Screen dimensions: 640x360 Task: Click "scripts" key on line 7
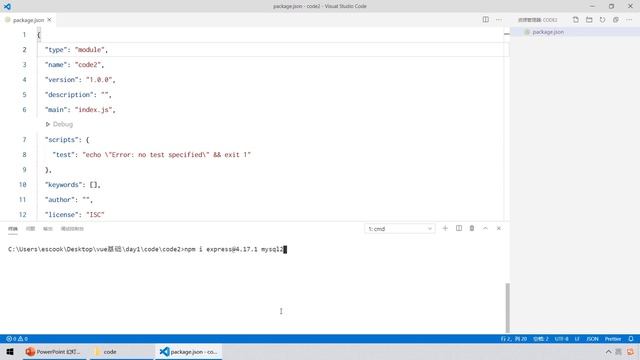[x=61, y=140]
